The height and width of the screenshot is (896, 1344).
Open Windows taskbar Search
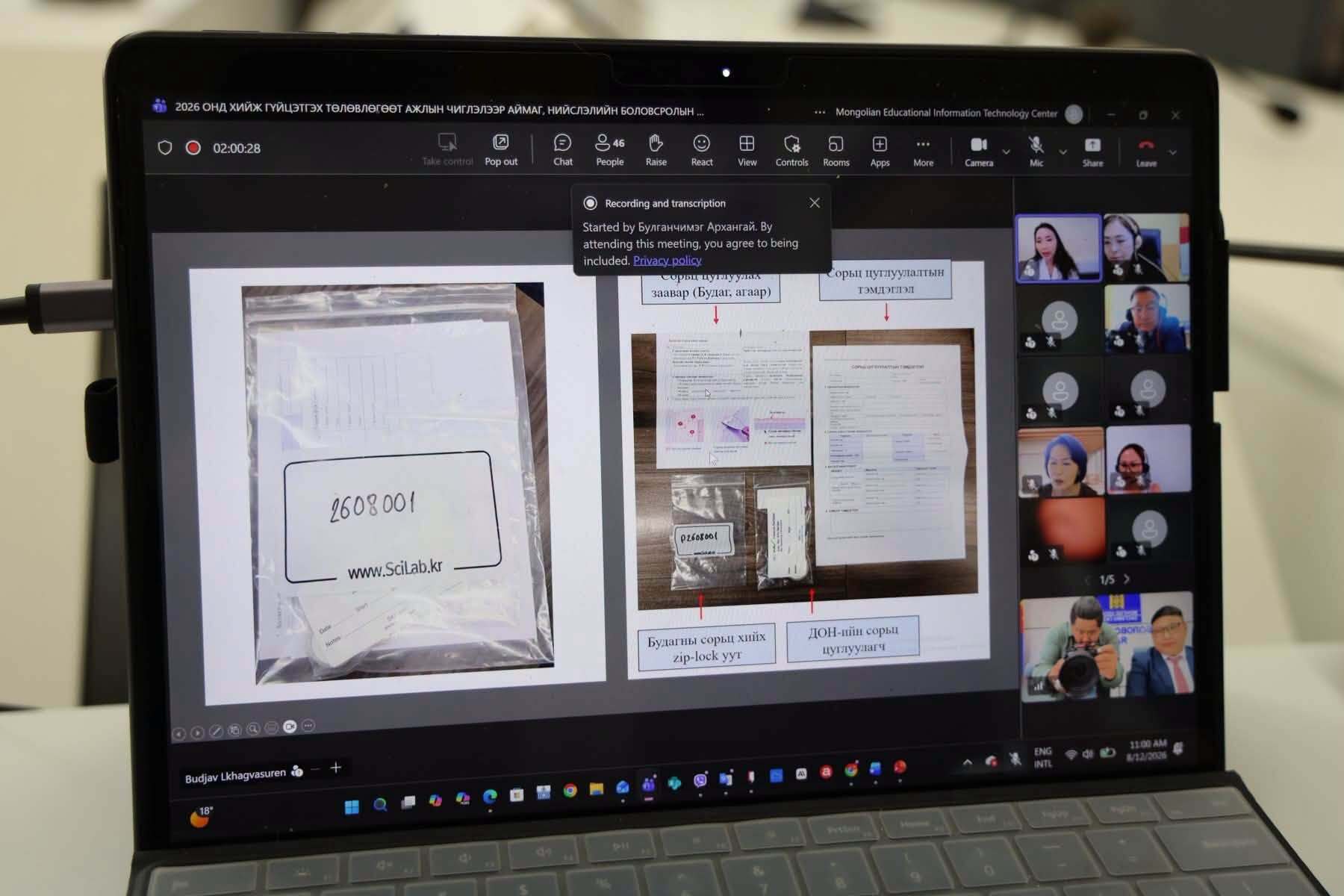380,804
